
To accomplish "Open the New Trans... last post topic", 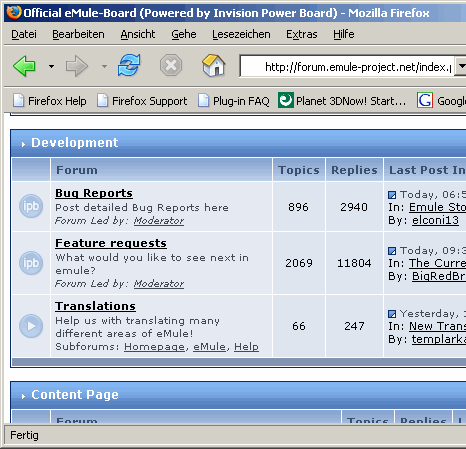I will pyautogui.click(x=437, y=326).
